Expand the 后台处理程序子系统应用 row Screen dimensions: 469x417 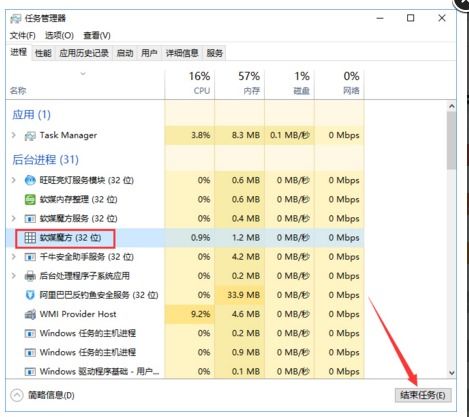[14, 276]
